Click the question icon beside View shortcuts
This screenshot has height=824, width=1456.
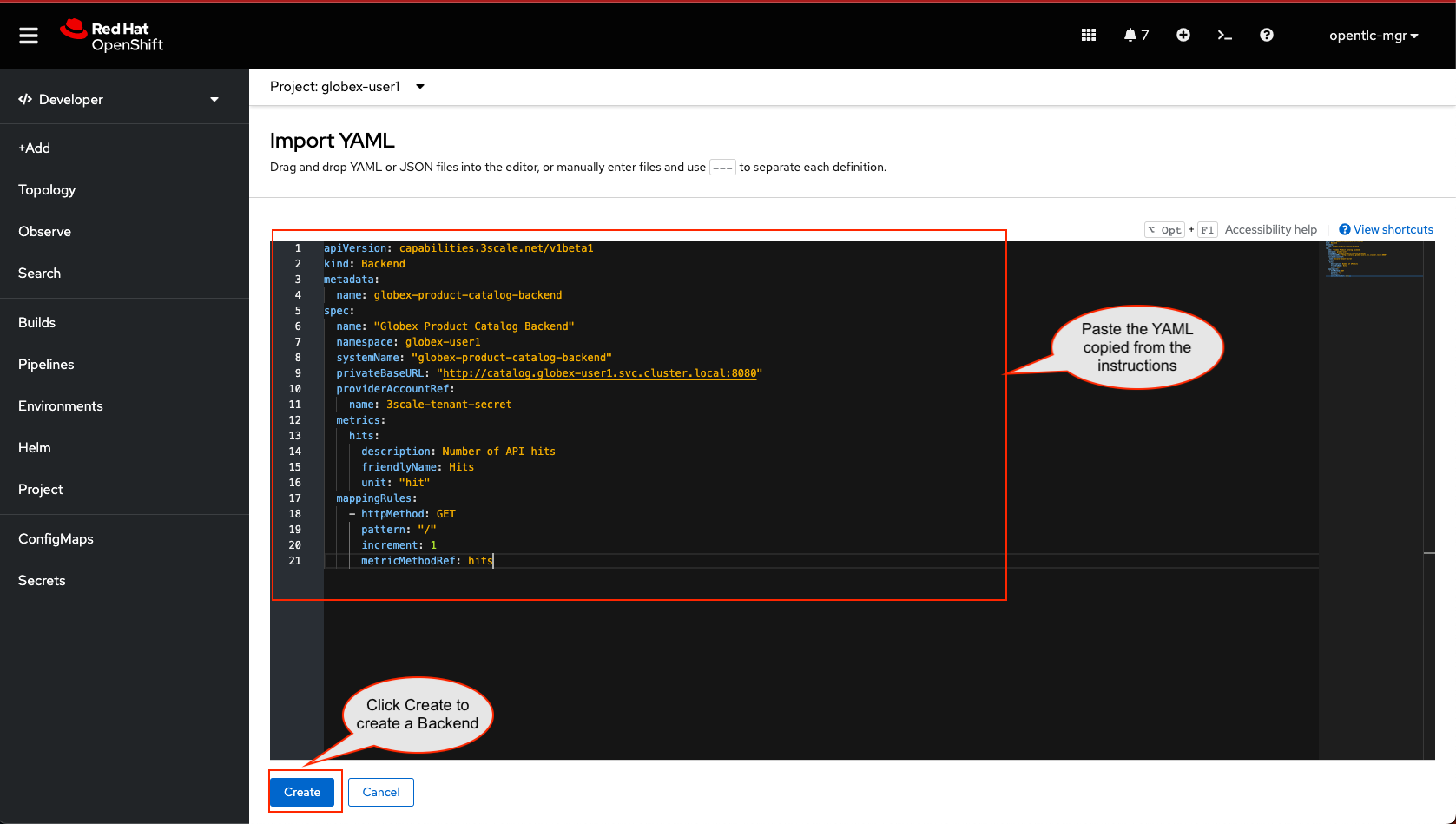click(x=1345, y=229)
